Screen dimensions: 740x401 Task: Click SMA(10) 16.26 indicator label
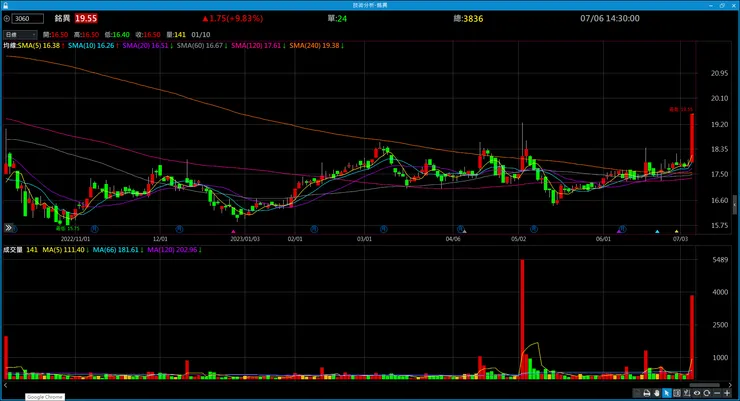point(93,46)
